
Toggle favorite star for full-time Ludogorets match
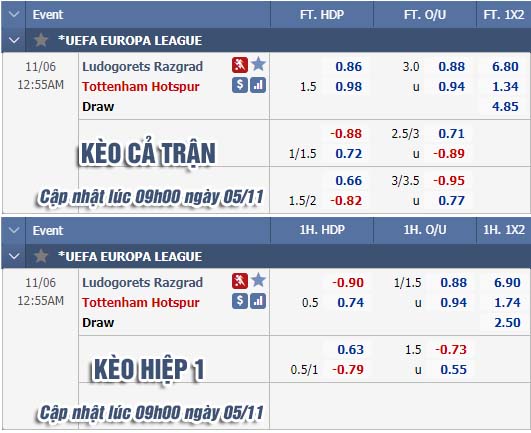click(259, 64)
